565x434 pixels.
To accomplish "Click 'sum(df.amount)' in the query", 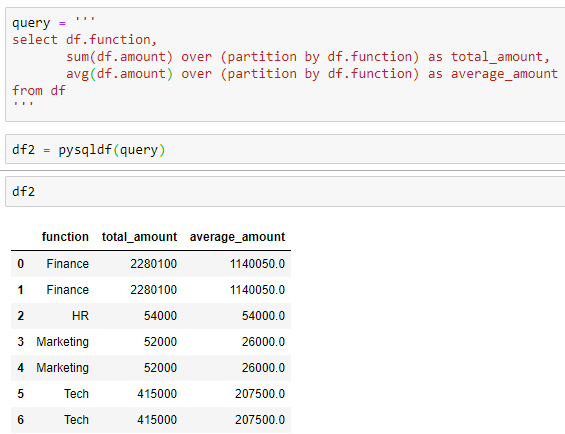I will point(119,57).
